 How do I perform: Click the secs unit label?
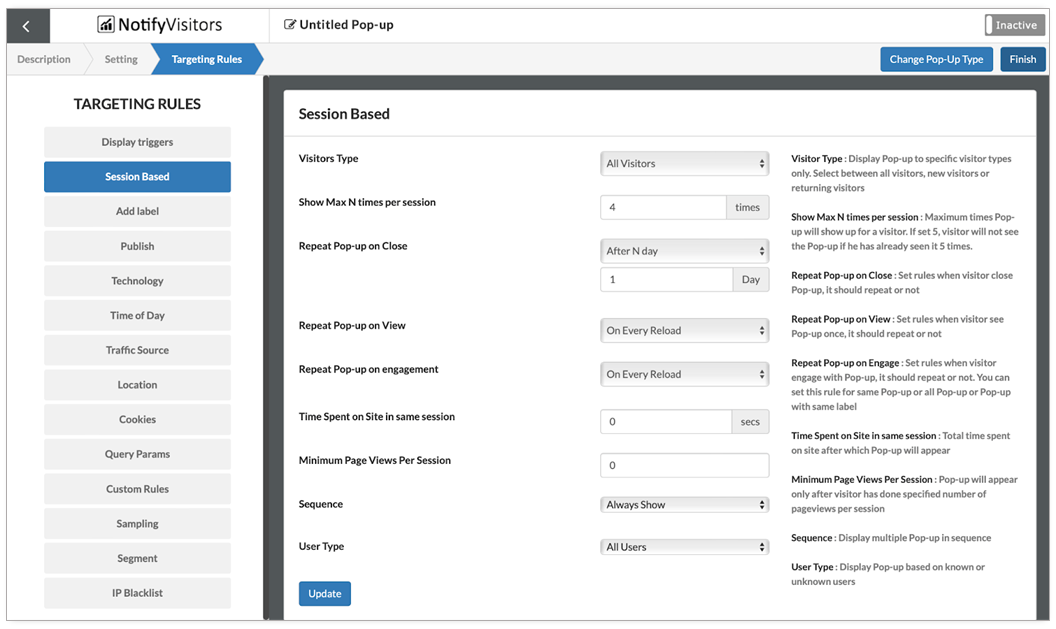pos(750,422)
